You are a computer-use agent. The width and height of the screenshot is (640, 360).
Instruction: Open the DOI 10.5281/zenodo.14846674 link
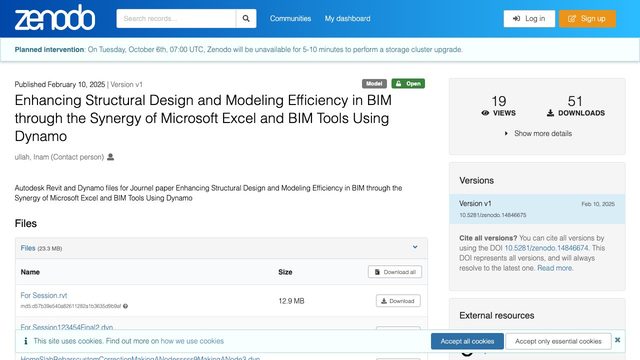546,248
